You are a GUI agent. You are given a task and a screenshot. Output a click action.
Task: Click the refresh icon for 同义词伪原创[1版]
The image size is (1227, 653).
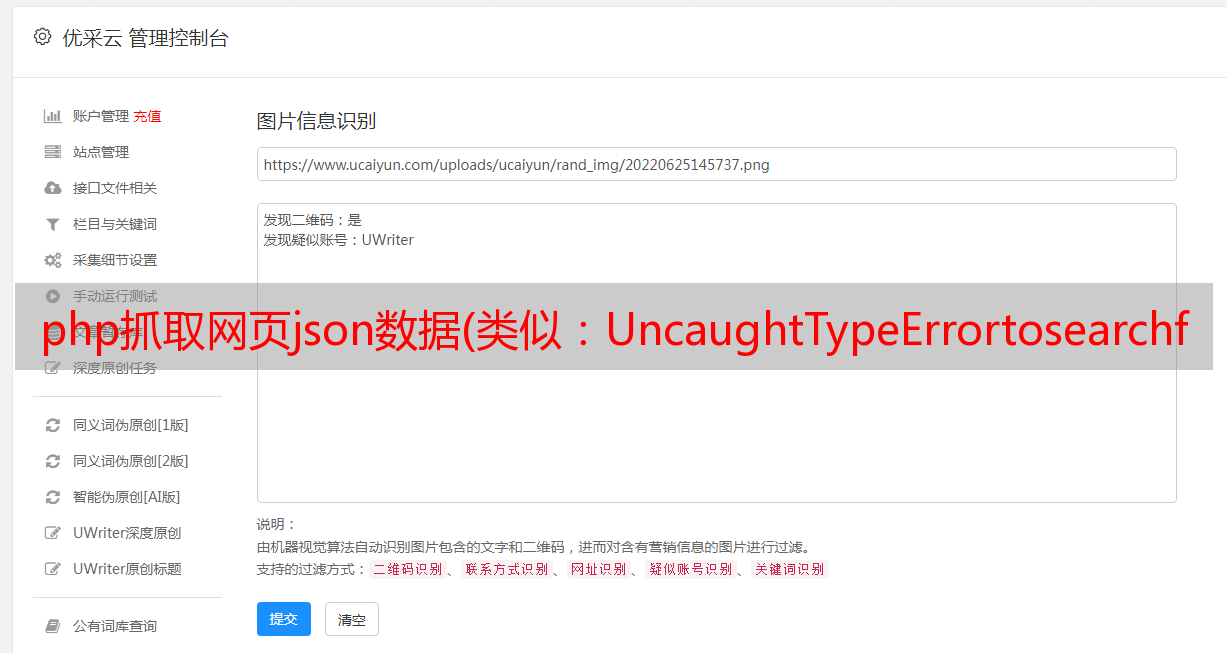click(53, 425)
